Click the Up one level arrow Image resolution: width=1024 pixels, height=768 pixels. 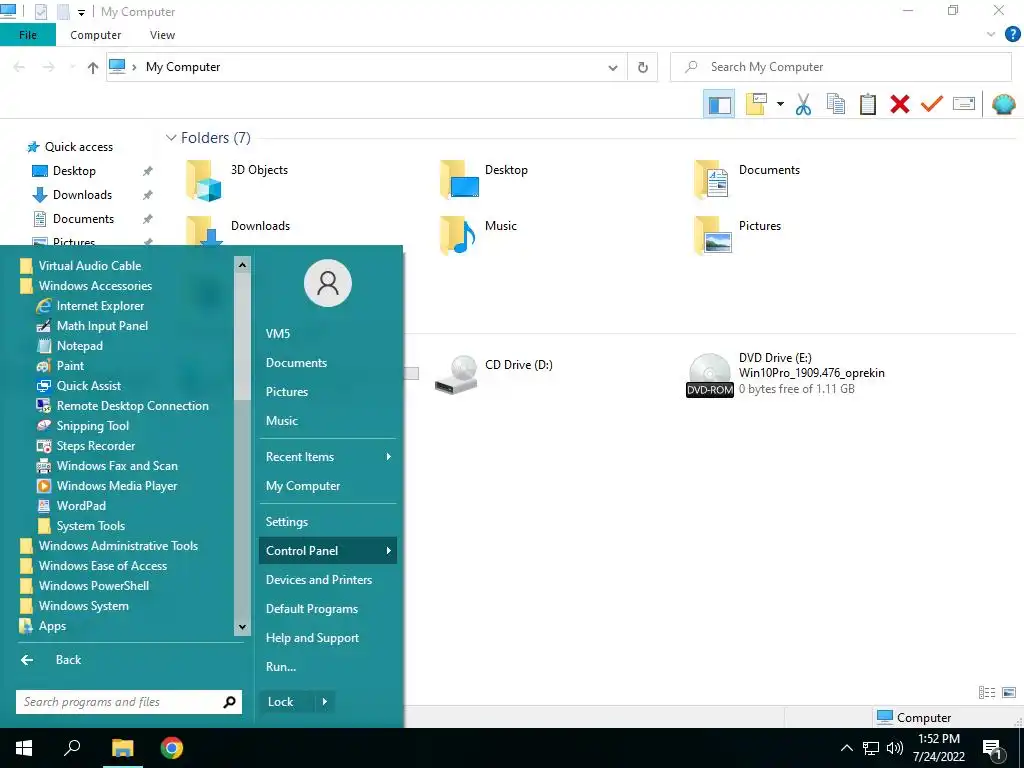(x=93, y=67)
